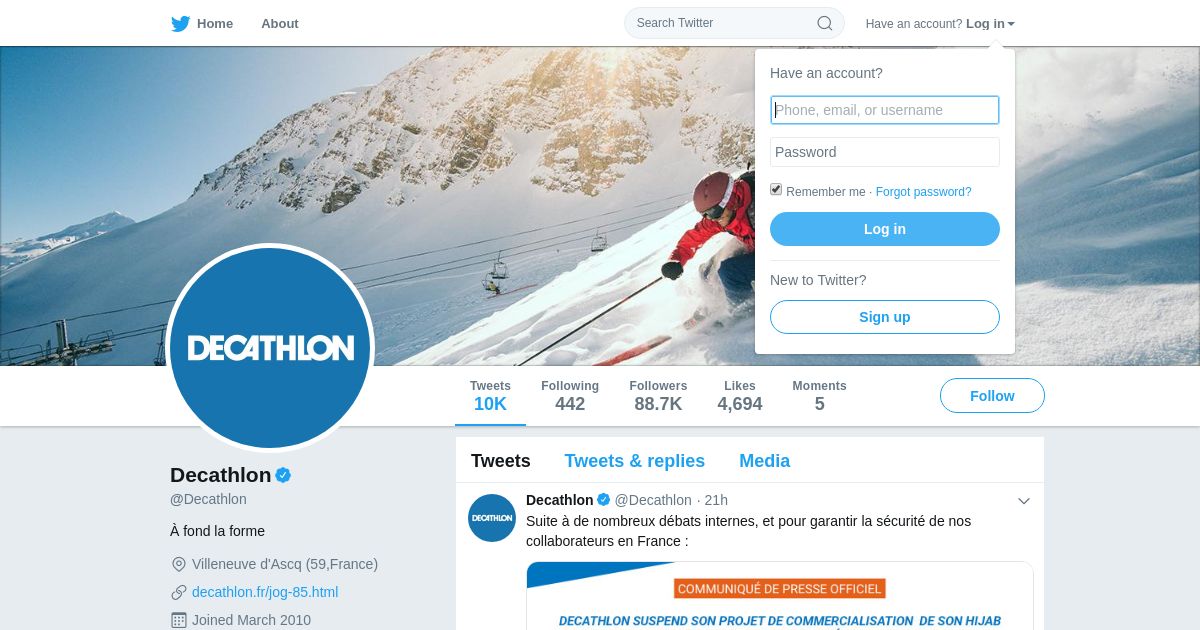The width and height of the screenshot is (1200, 630).
Task: Collapse the Log in dropdown caret
Action: point(1011,24)
